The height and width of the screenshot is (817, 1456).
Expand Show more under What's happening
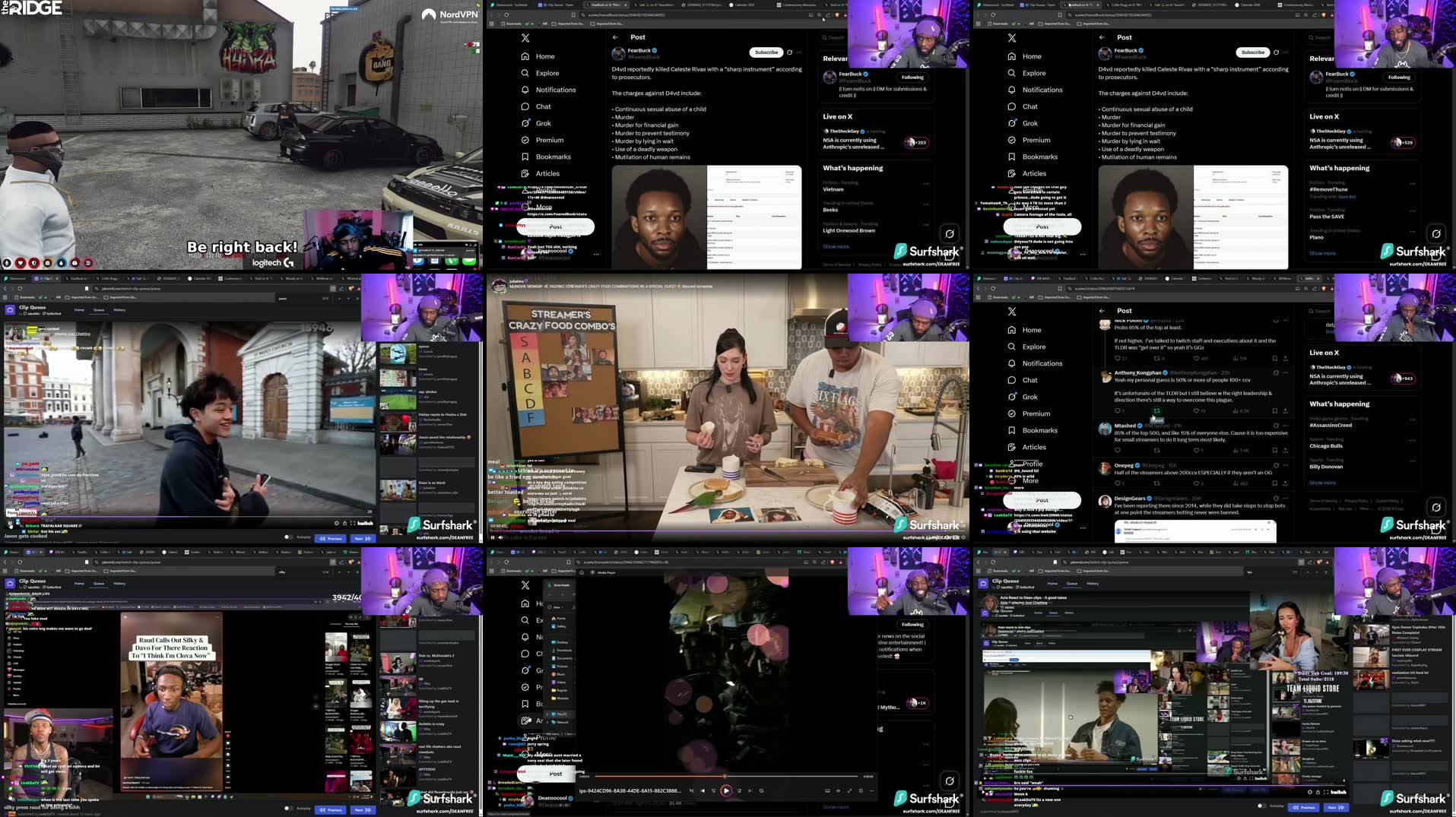pos(835,246)
